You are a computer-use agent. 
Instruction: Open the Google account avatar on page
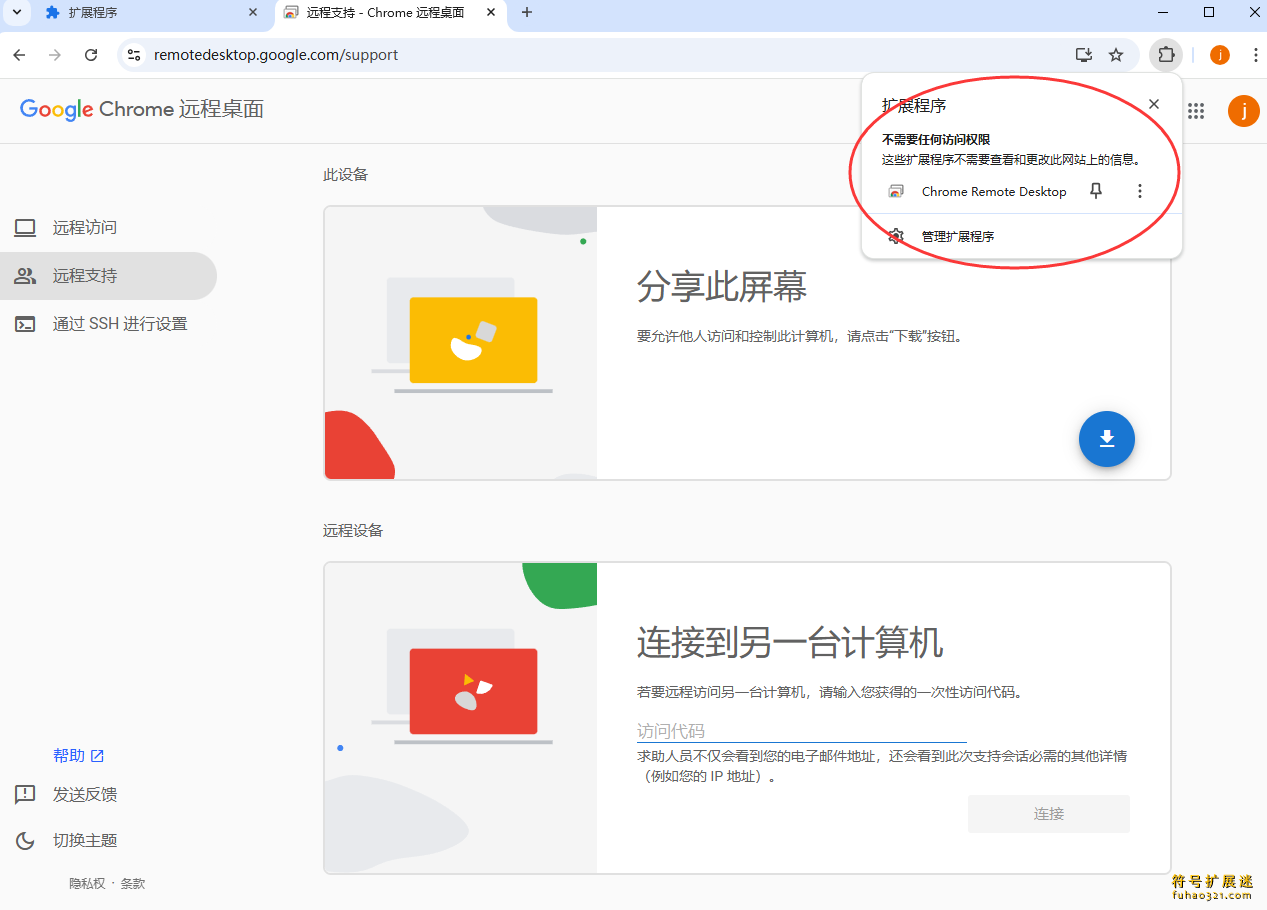click(1244, 111)
